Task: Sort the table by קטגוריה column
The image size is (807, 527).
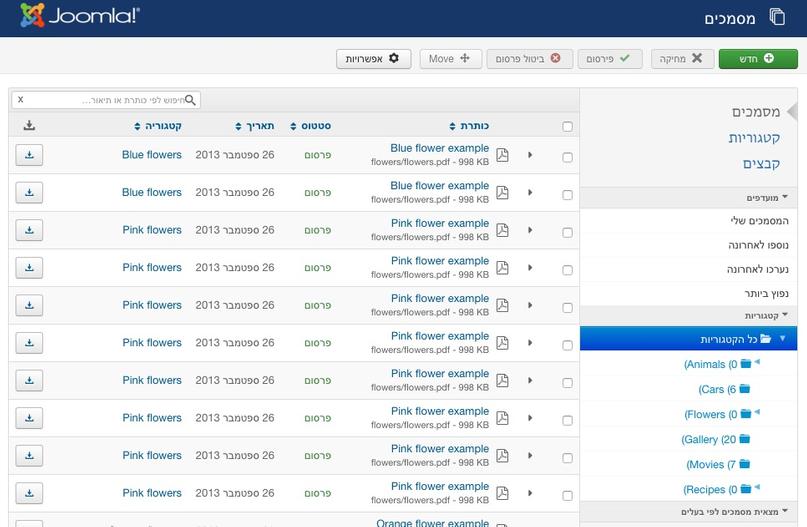Action: click(157, 126)
